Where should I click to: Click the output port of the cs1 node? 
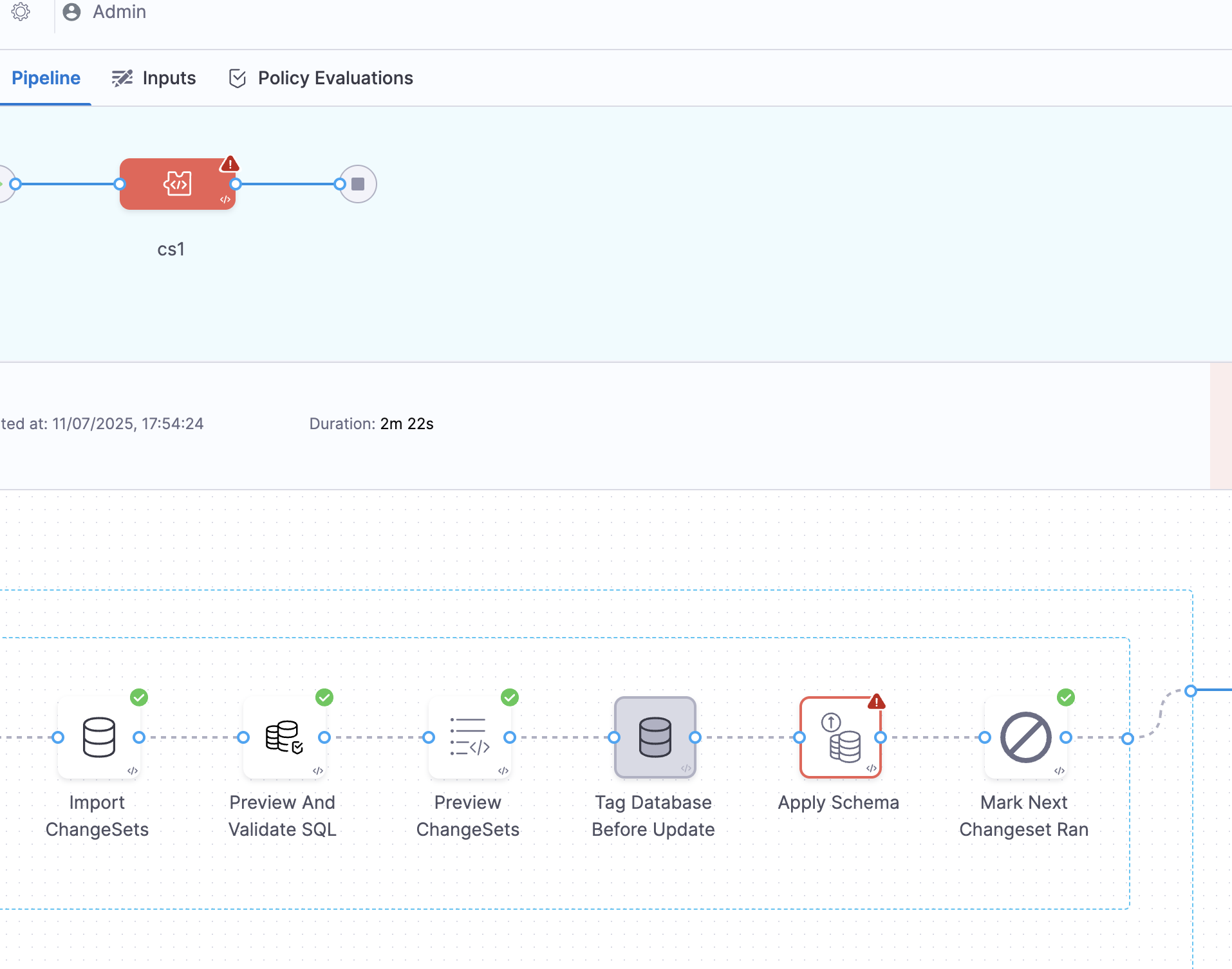(x=236, y=184)
